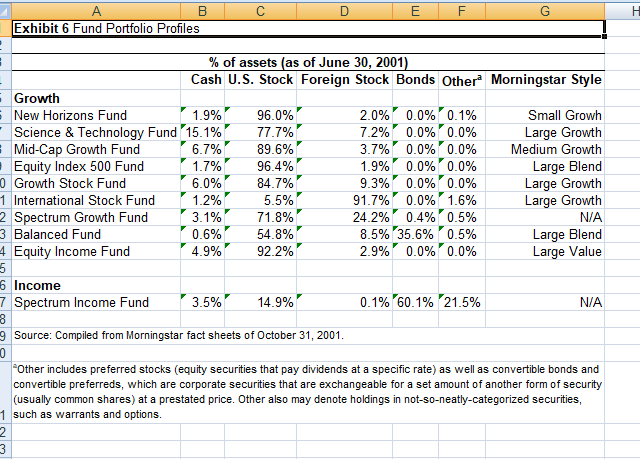This screenshot has width=640, height=459.
Task: Click the select-all corner button
Action: (x=5, y=11)
